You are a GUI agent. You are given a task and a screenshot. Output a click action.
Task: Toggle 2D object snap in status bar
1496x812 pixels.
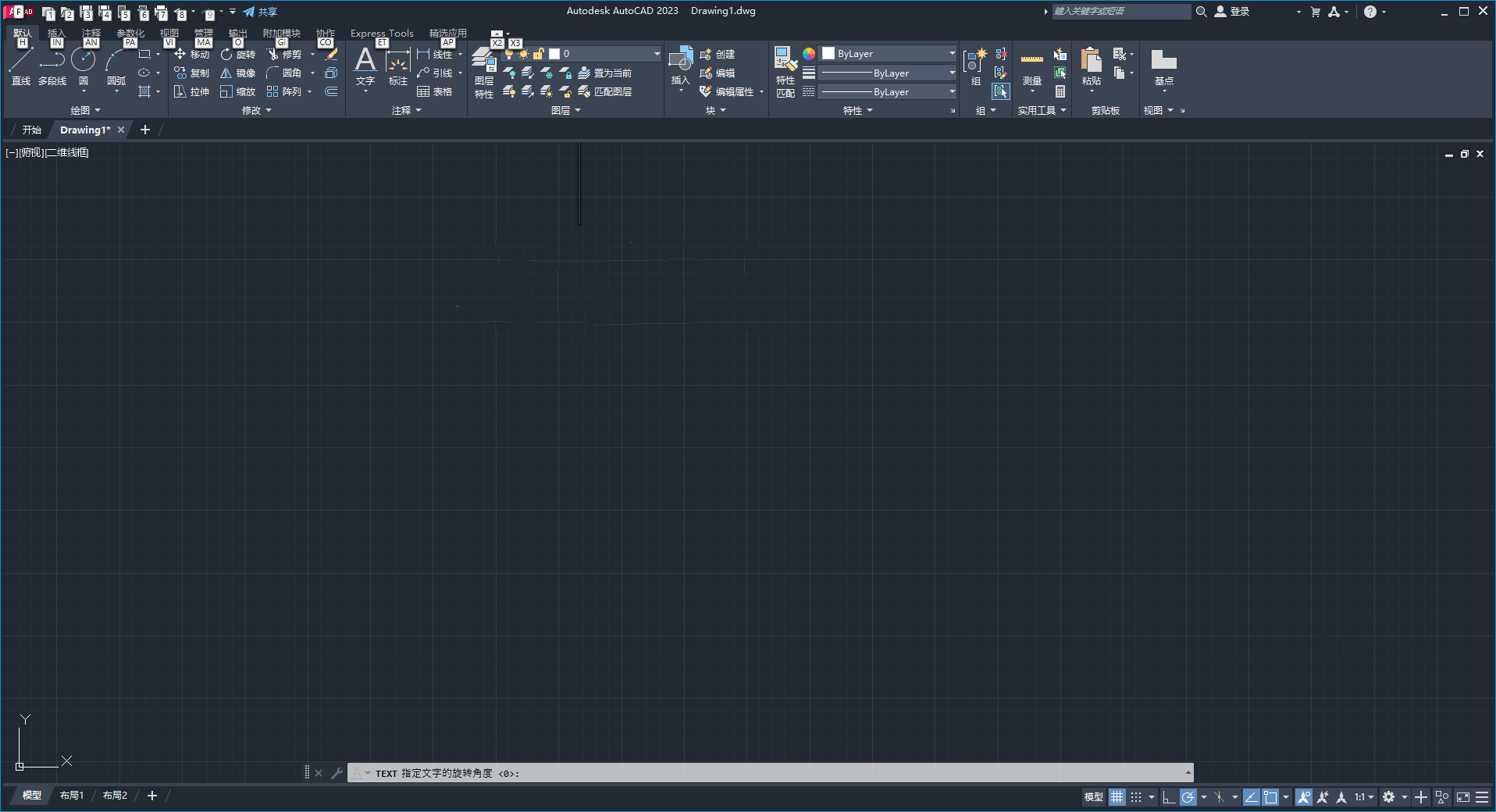pos(1270,797)
